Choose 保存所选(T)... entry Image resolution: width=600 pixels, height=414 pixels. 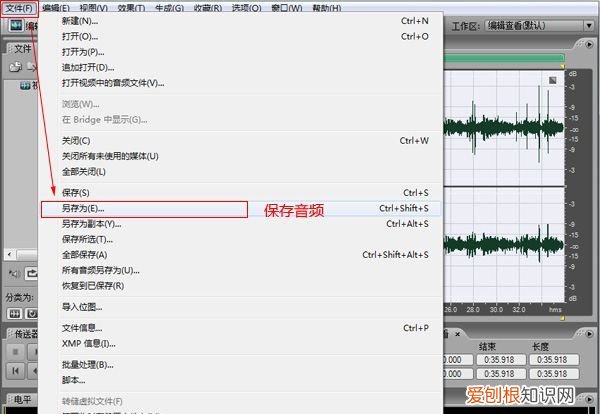(241, 240)
